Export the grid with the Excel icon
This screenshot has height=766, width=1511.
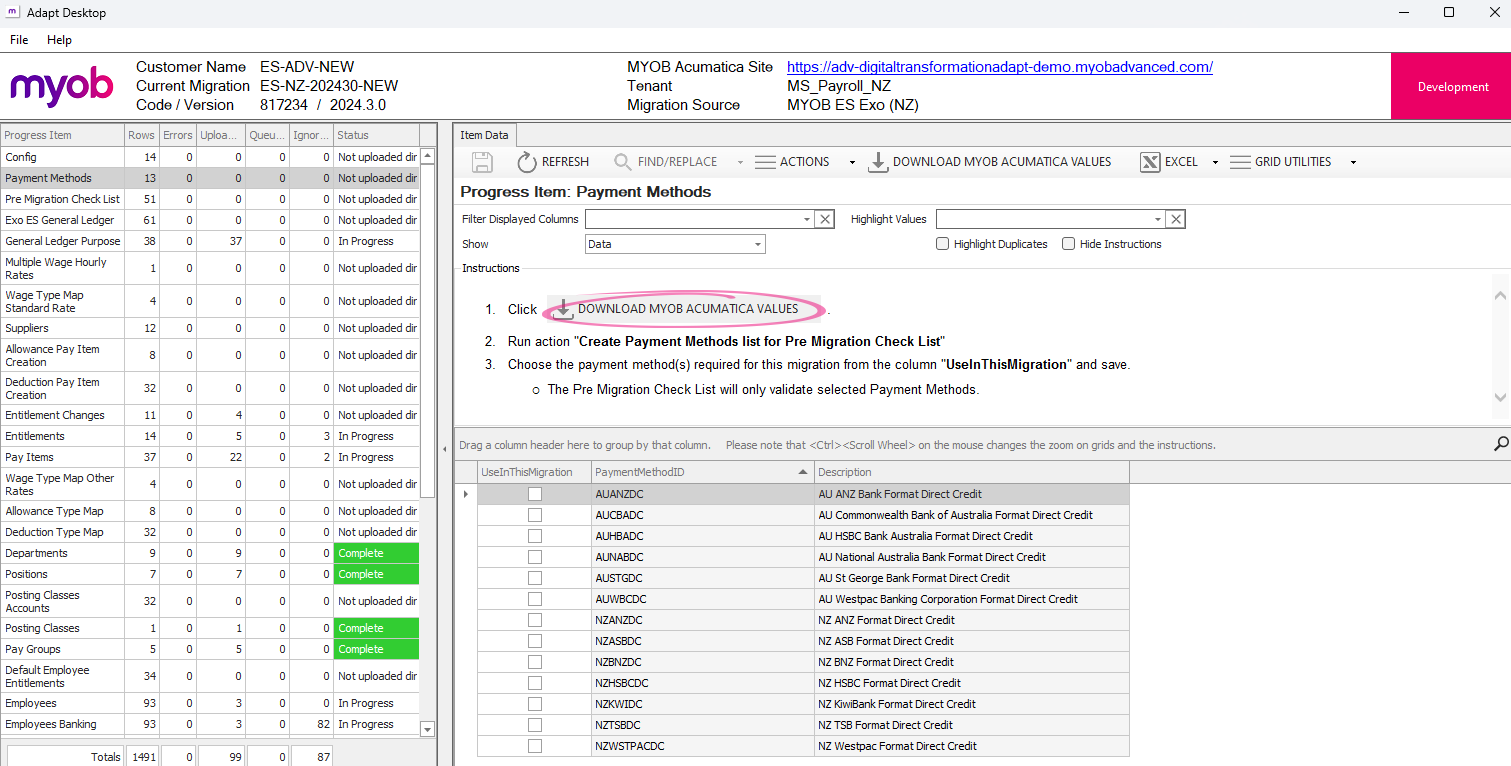click(1150, 161)
